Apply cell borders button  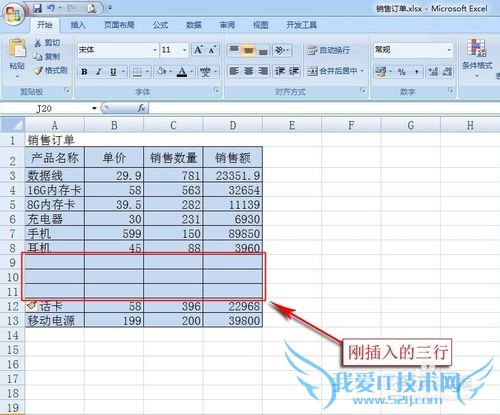click(x=137, y=72)
